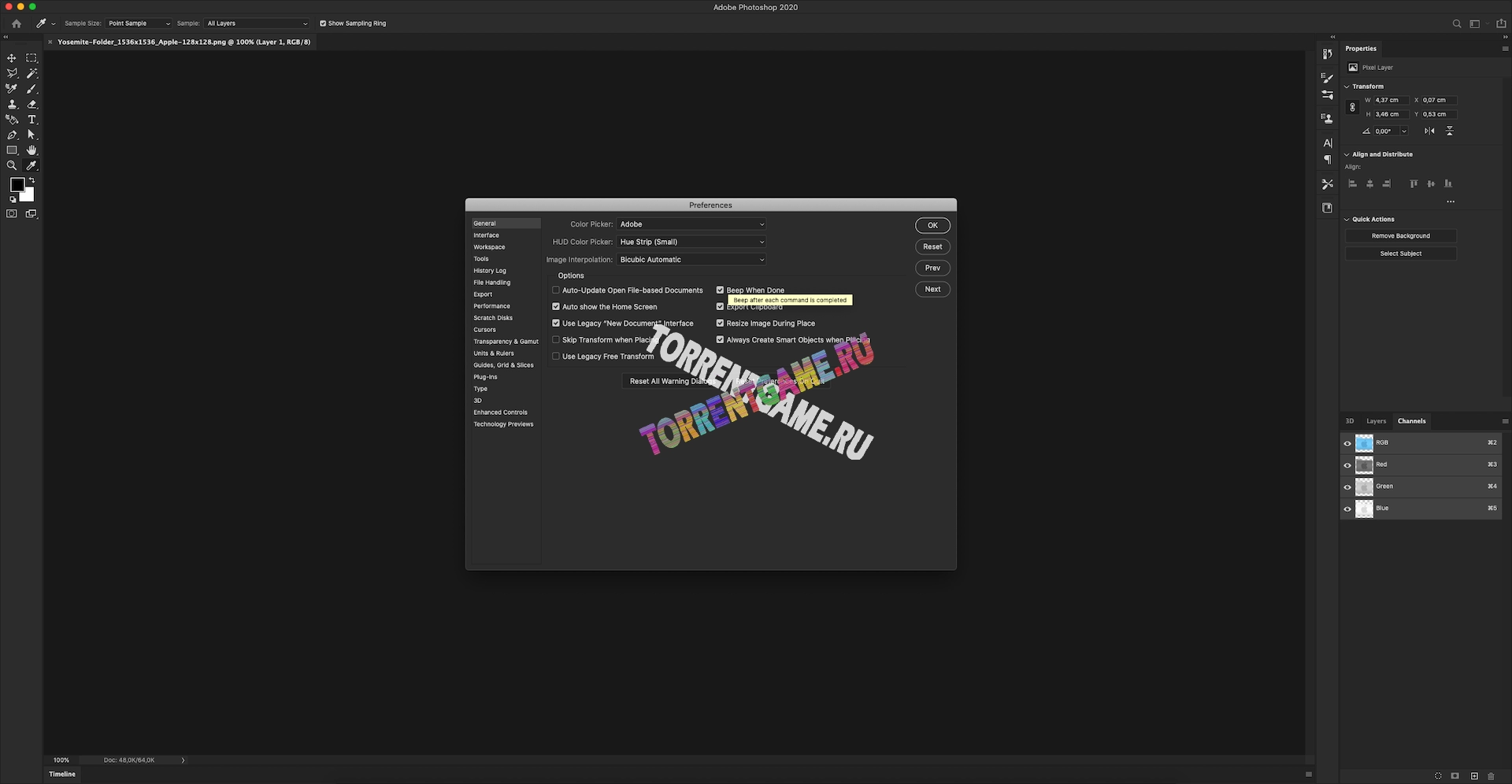Select the Zoom tool in toolbar
This screenshot has height=784, width=1512.
point(12,166)
